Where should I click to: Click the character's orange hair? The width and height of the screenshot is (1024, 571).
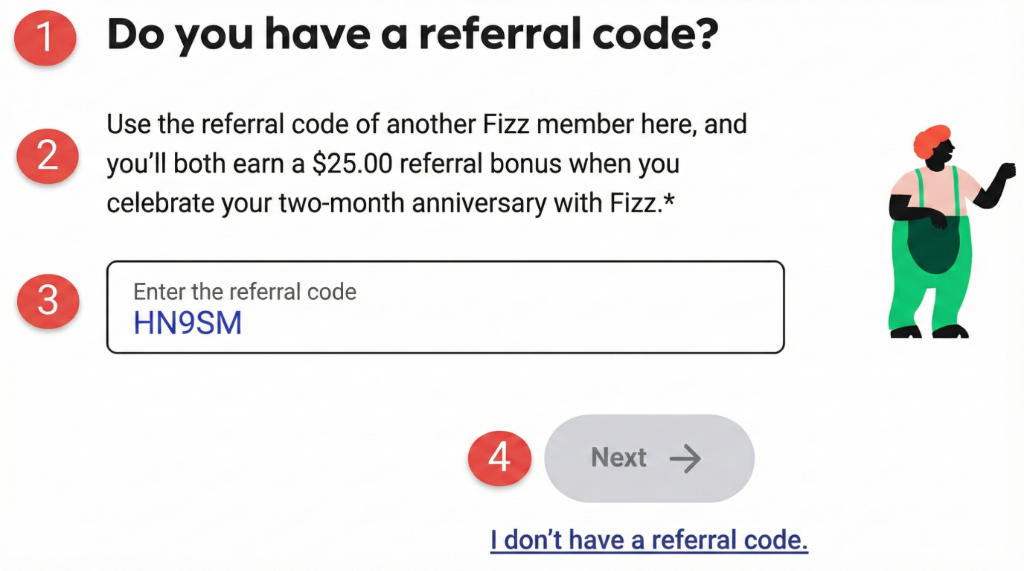click(x=933, y=138)
